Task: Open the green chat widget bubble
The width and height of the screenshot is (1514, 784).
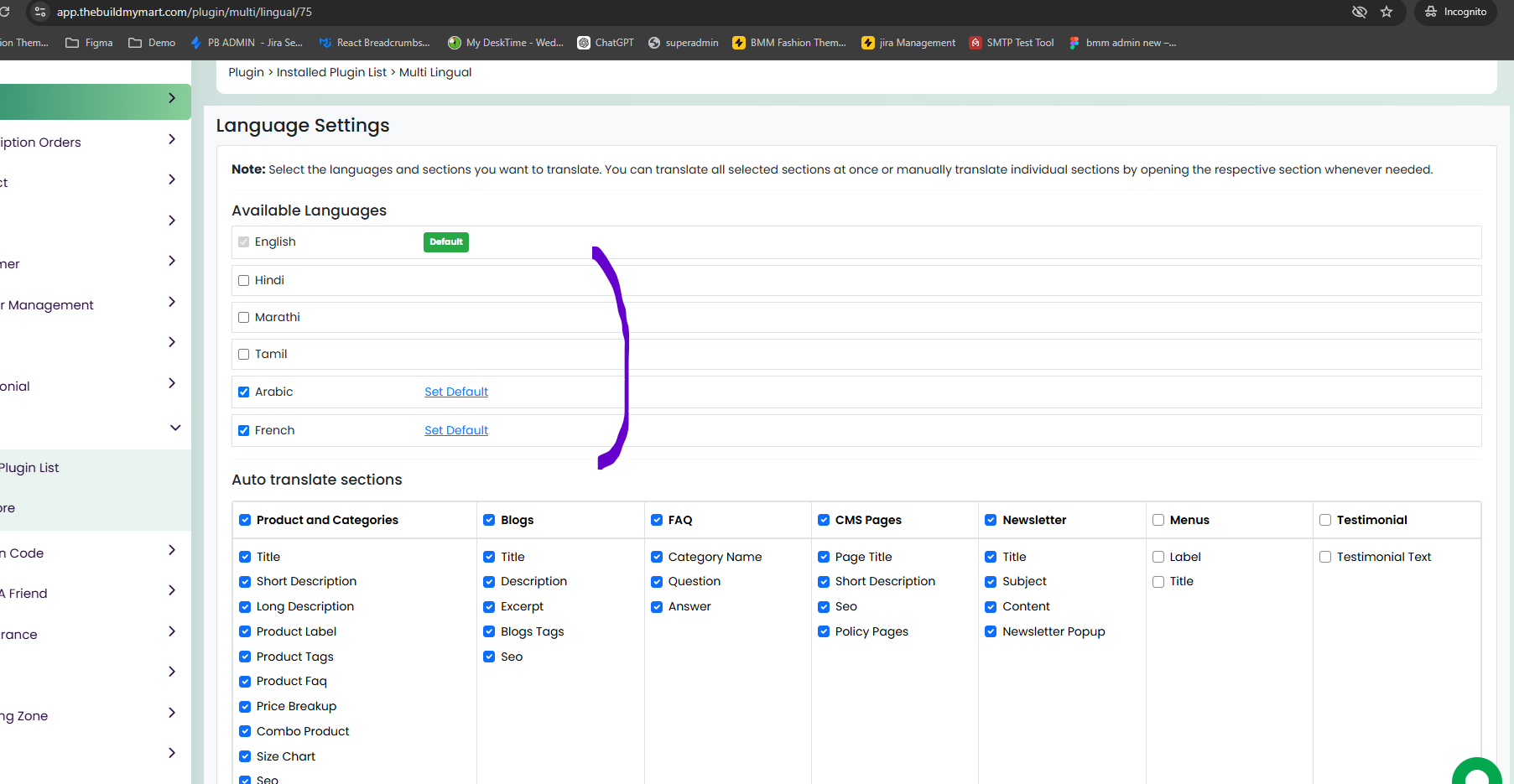Action: coord(1477,773)
